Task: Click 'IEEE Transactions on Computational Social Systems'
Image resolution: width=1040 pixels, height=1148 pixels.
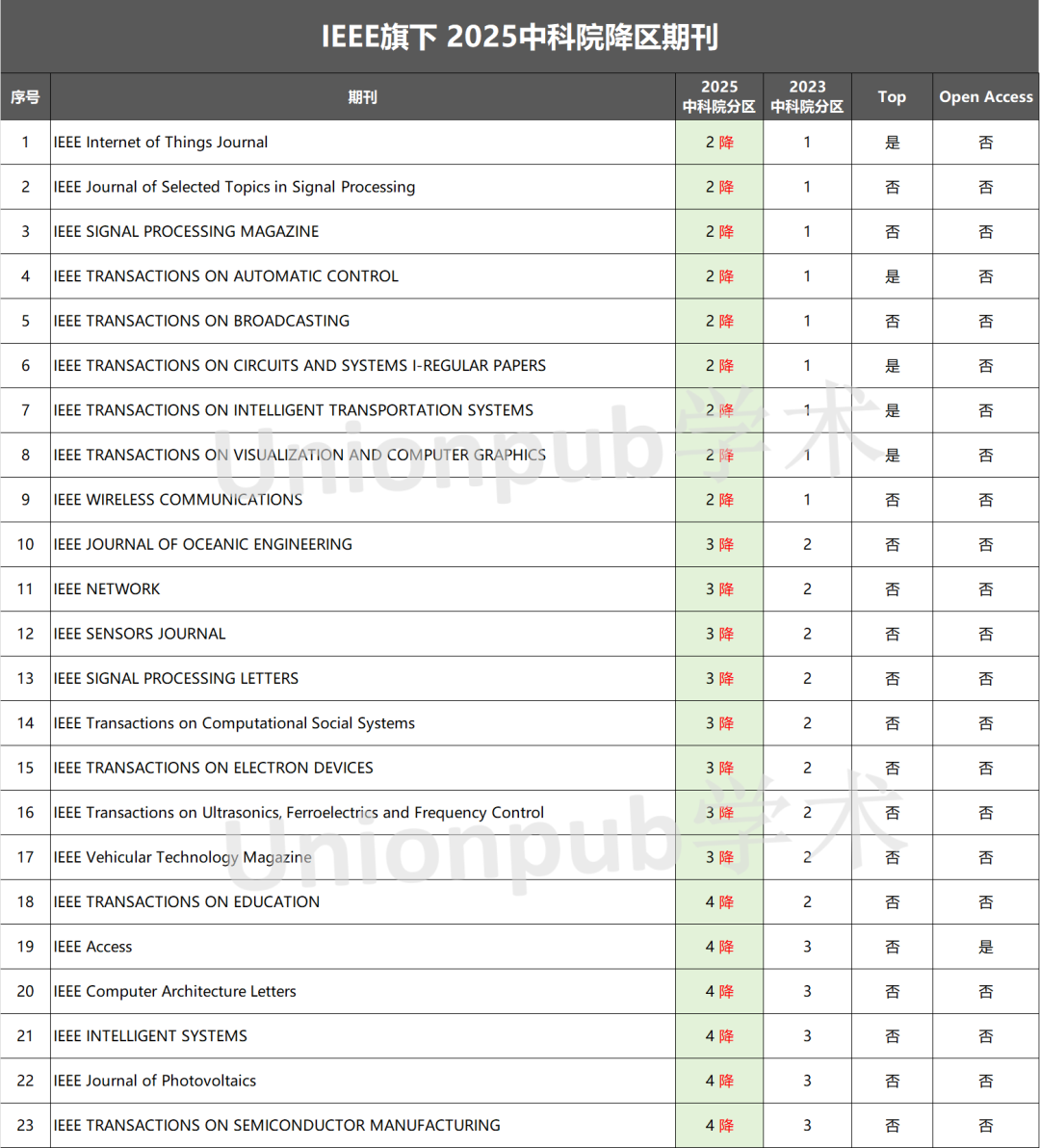Action: 234,722
